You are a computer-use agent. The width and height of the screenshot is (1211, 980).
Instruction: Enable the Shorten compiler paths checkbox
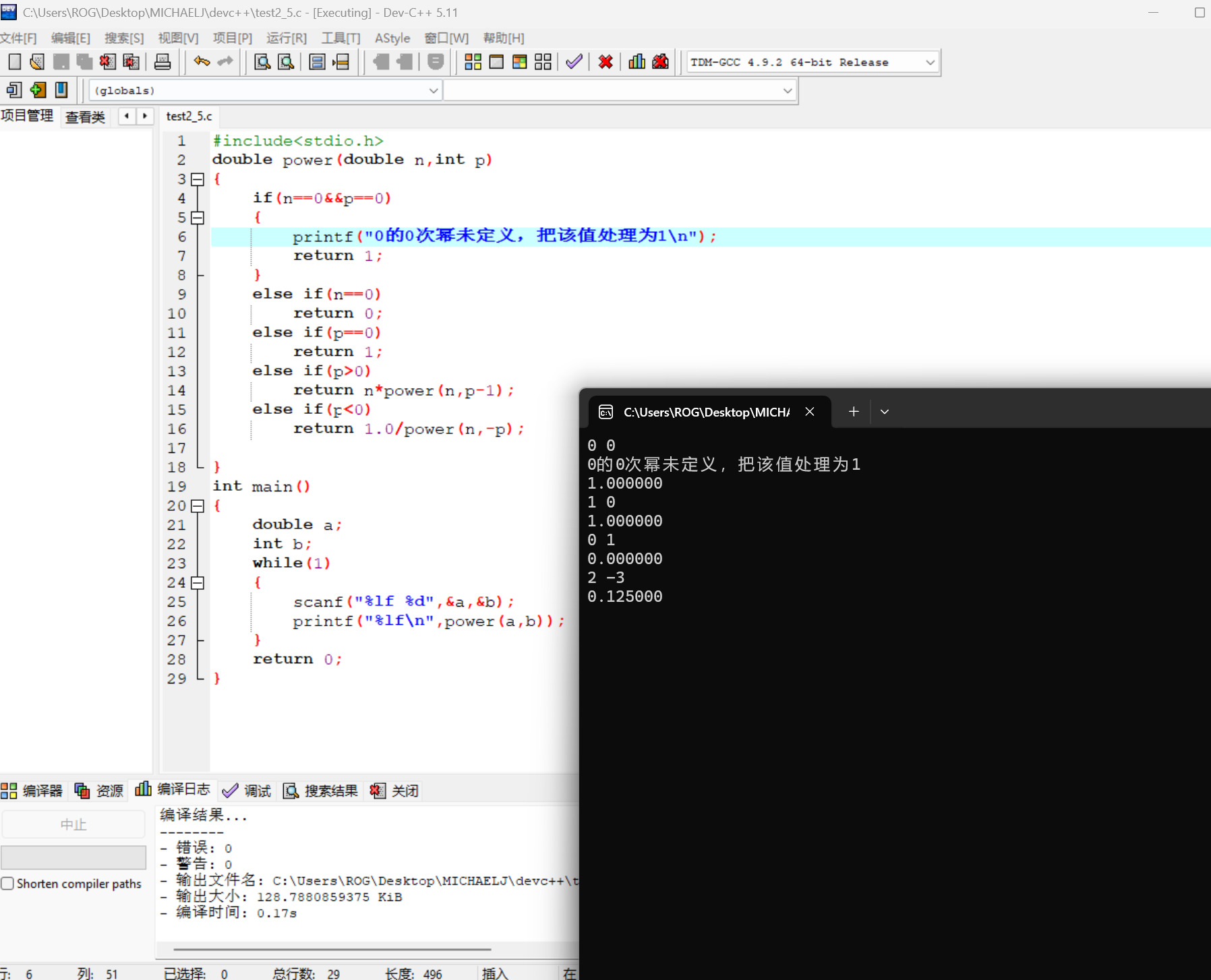8,884
